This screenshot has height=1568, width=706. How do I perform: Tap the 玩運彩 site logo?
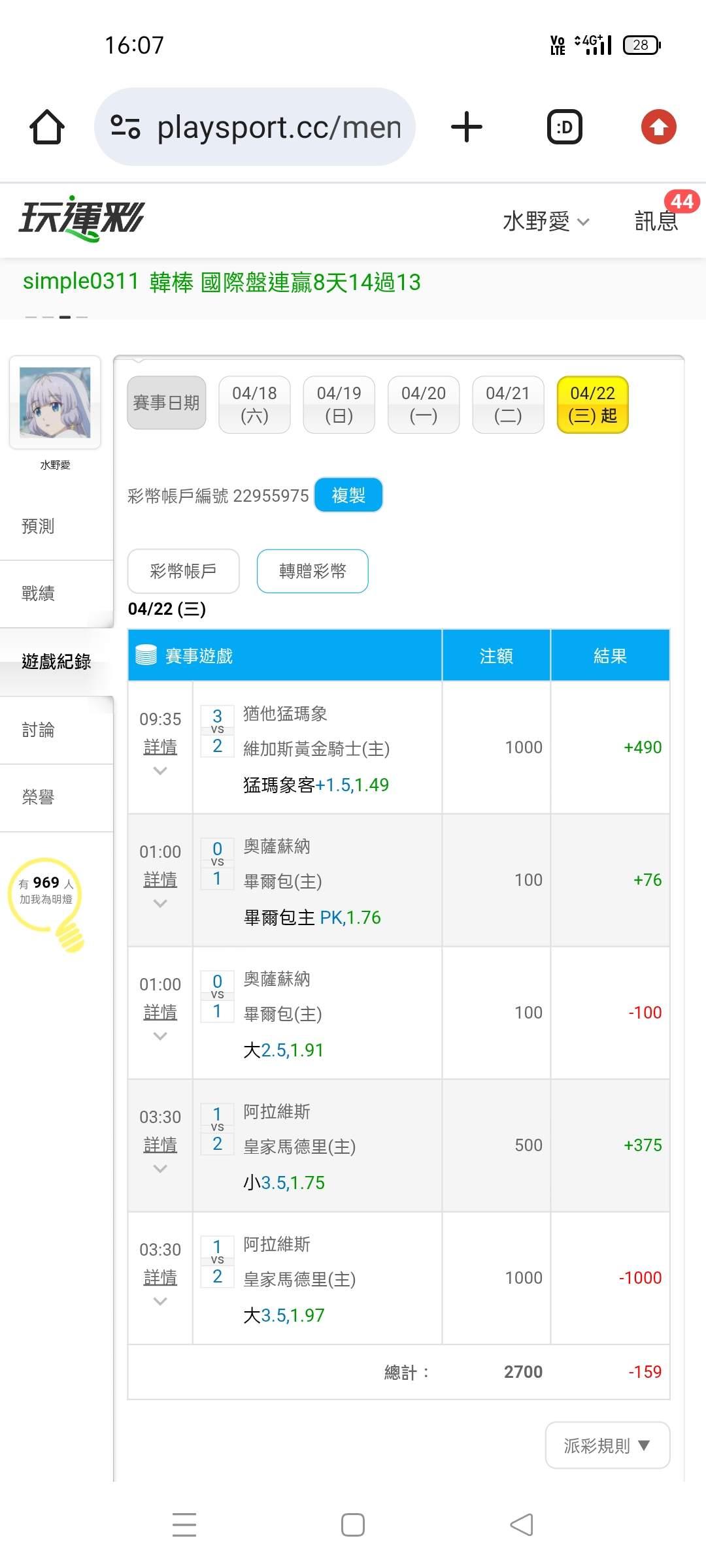[x=81, y=218]
